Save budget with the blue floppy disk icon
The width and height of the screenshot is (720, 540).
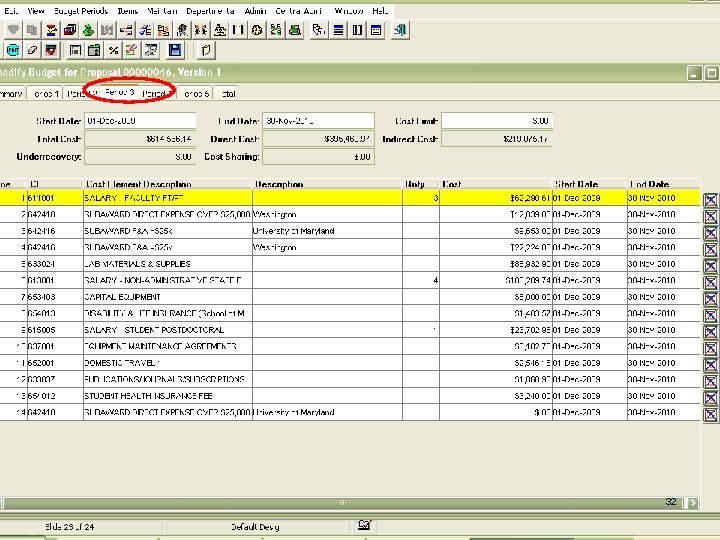coord(175,50)
